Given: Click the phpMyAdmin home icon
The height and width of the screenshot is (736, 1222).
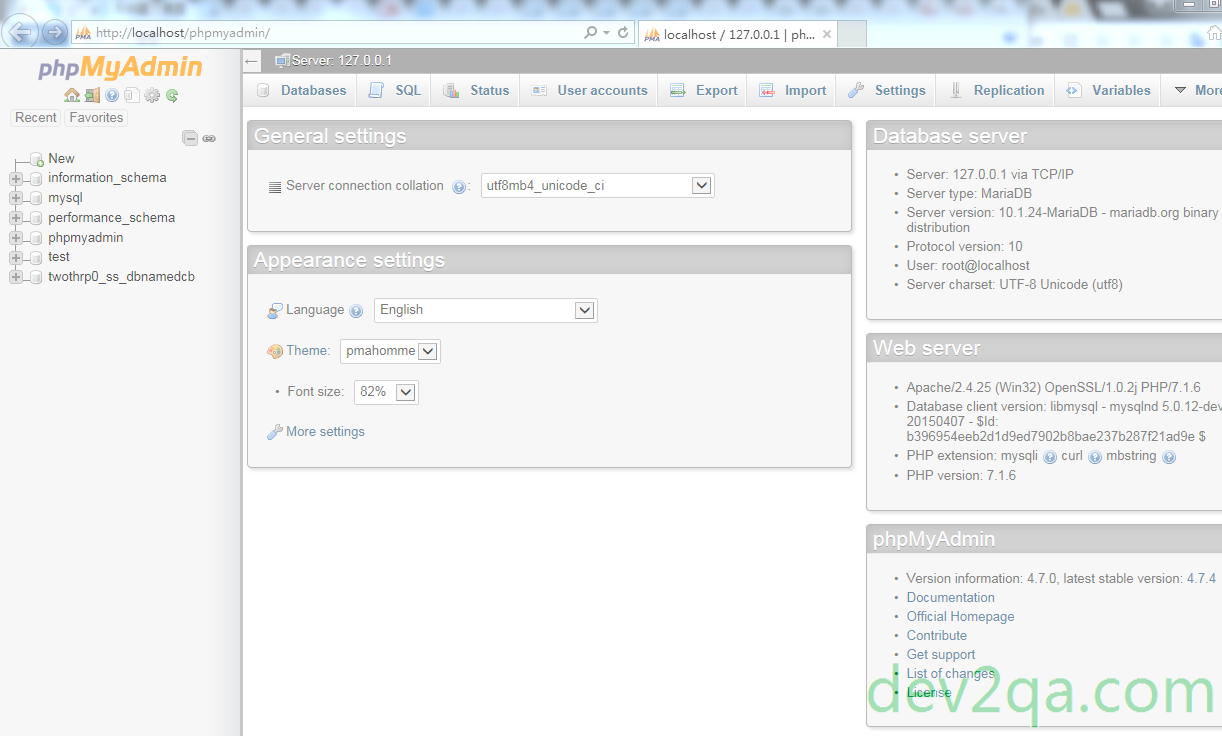Looking at the screenshot, I should pos(71,95).
